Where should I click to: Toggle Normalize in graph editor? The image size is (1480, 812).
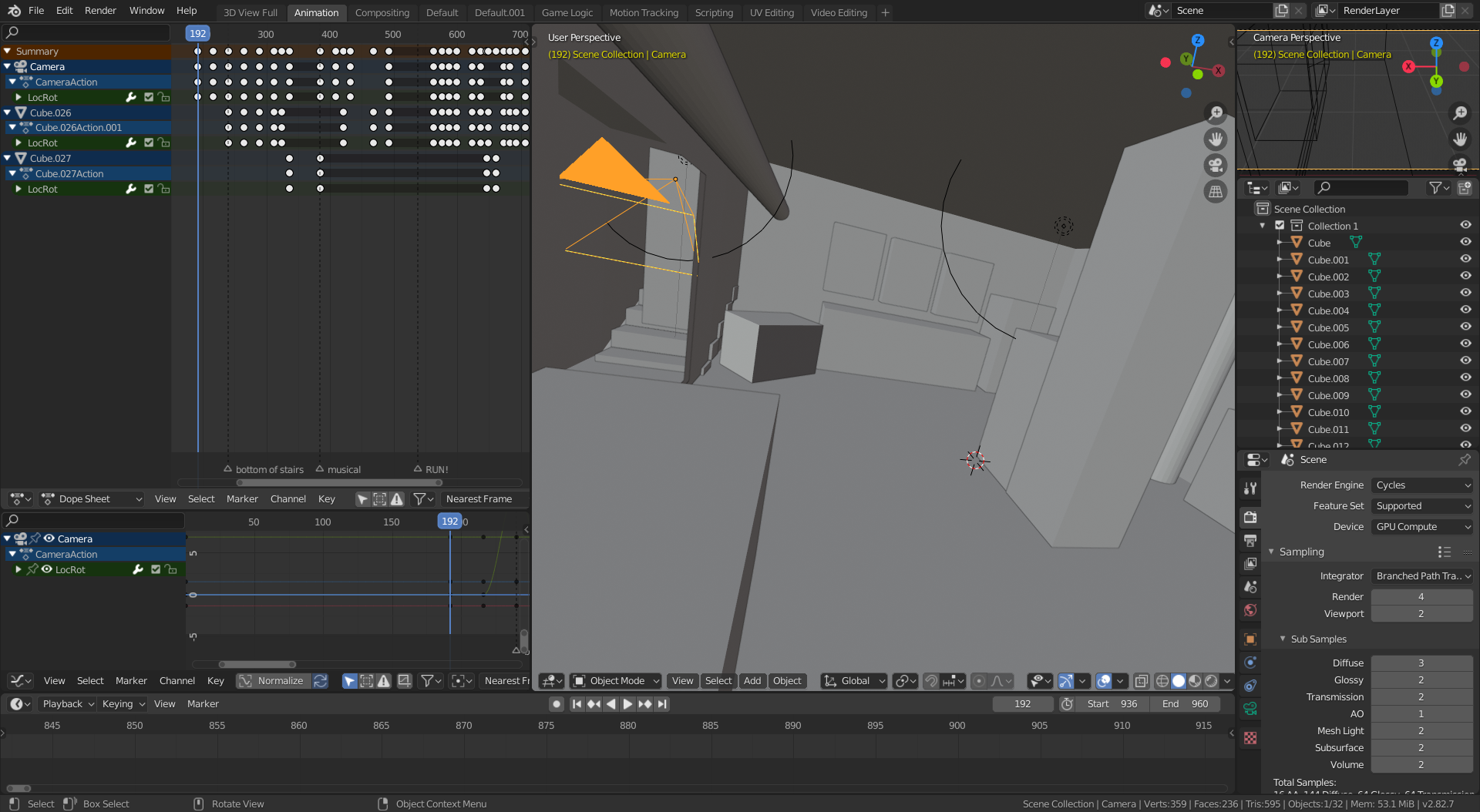pyautogui.click(x=273, y=681)
